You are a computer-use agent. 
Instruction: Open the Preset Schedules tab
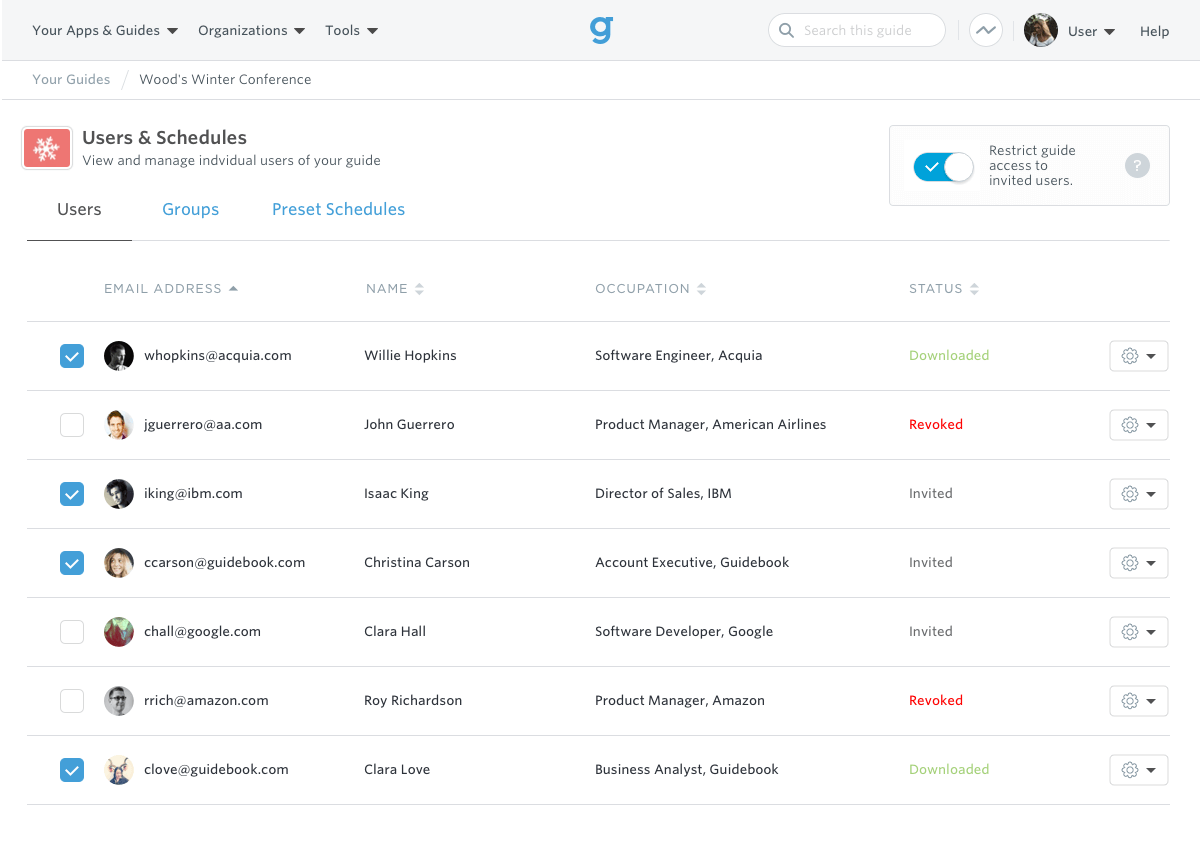point(338,209)
